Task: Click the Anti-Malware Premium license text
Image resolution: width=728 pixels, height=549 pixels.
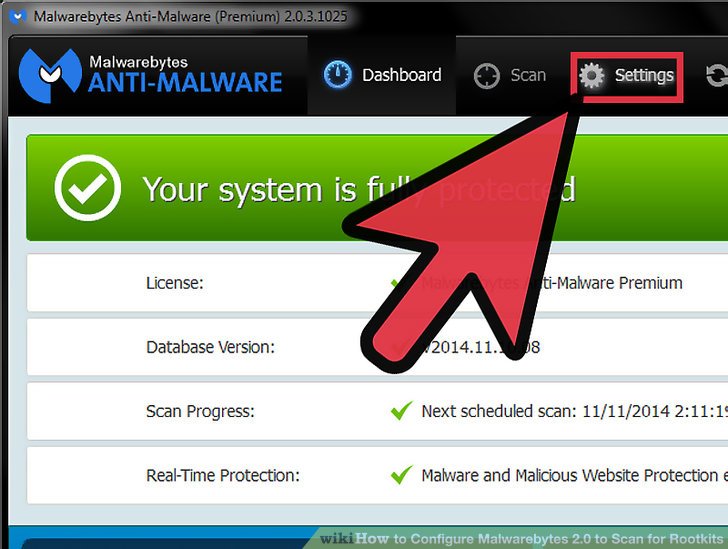Action: click(552, 283)
